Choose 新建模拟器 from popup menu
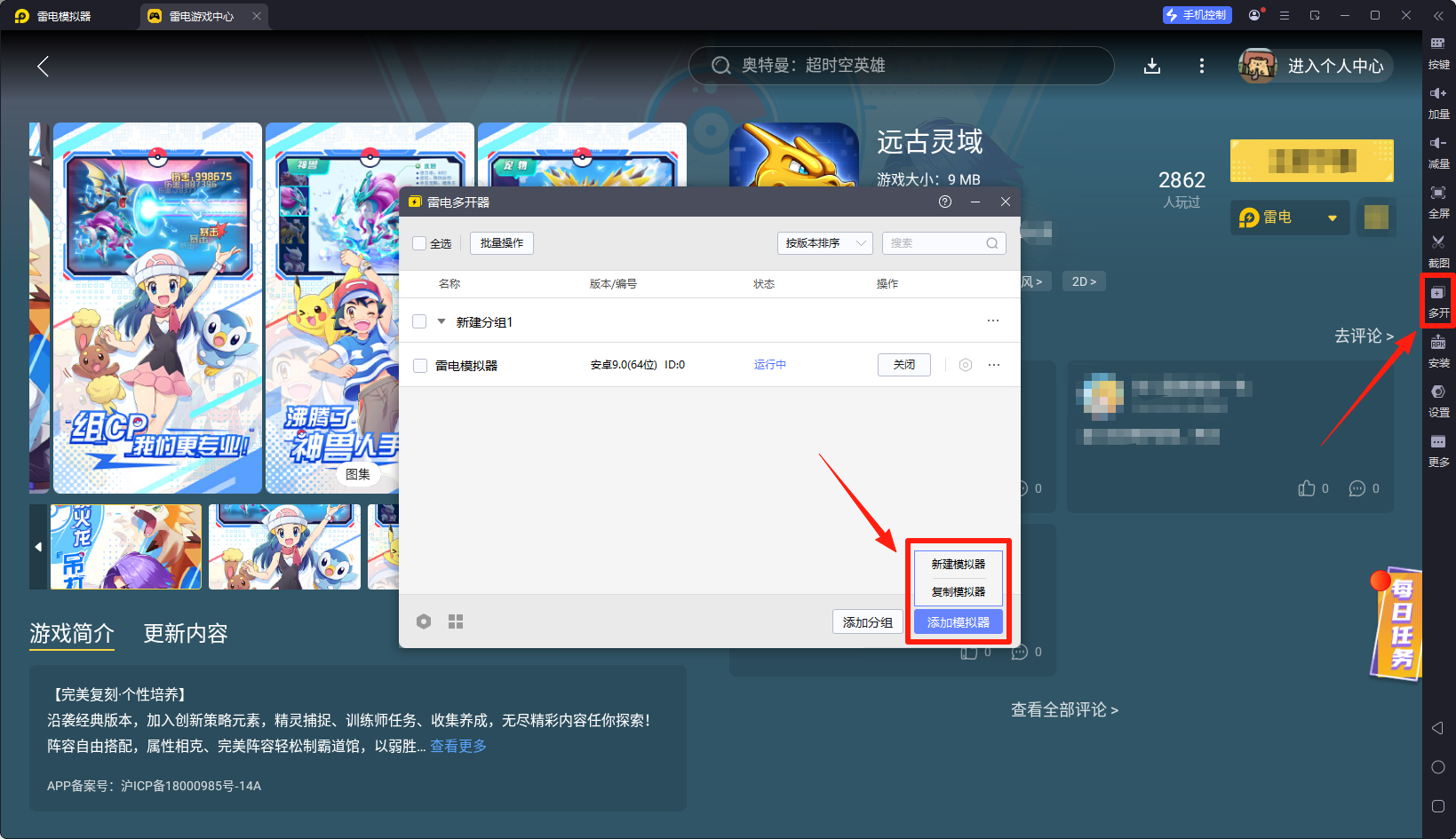 (x=959, y=564)
